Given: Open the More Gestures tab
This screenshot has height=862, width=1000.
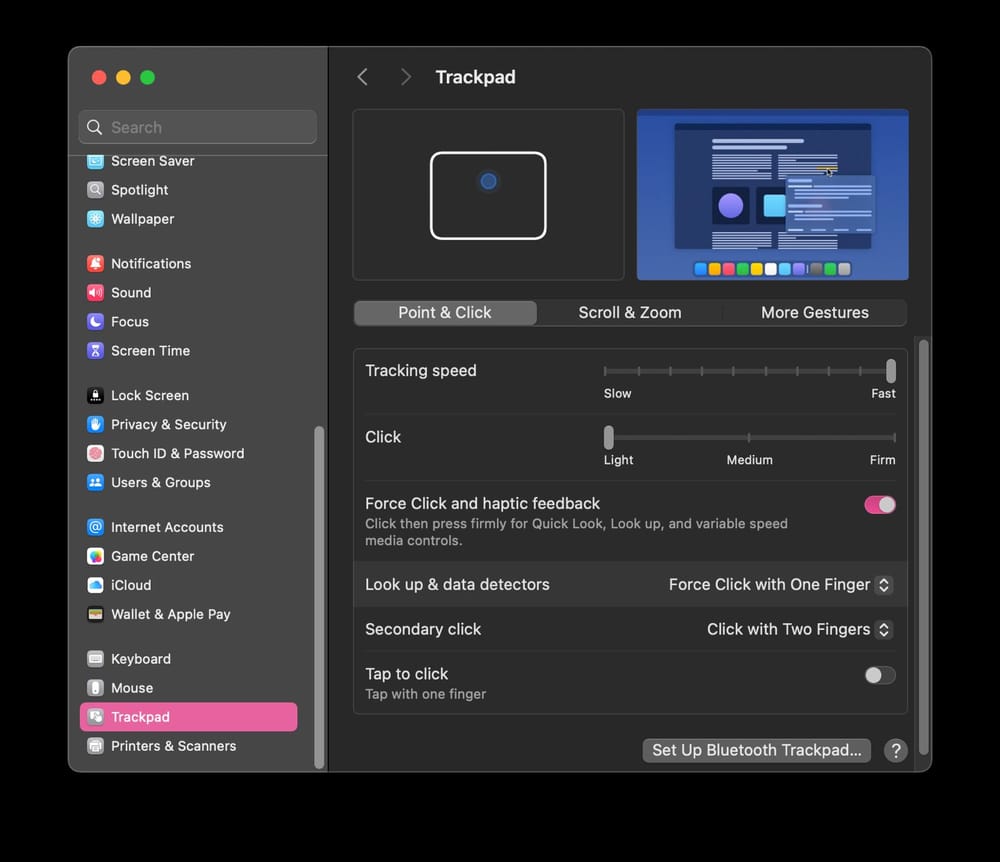Looking at the screenshot, I should pos(815,312).
